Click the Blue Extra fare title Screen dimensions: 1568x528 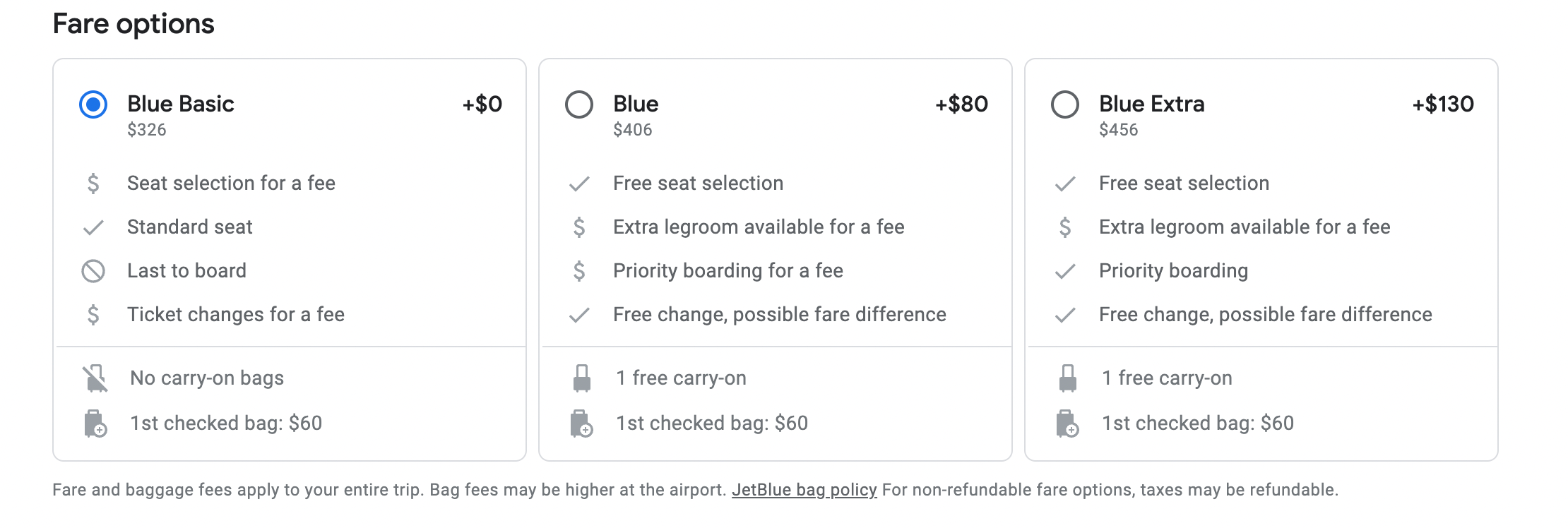pyautogui.click(x=1151, y=104)
